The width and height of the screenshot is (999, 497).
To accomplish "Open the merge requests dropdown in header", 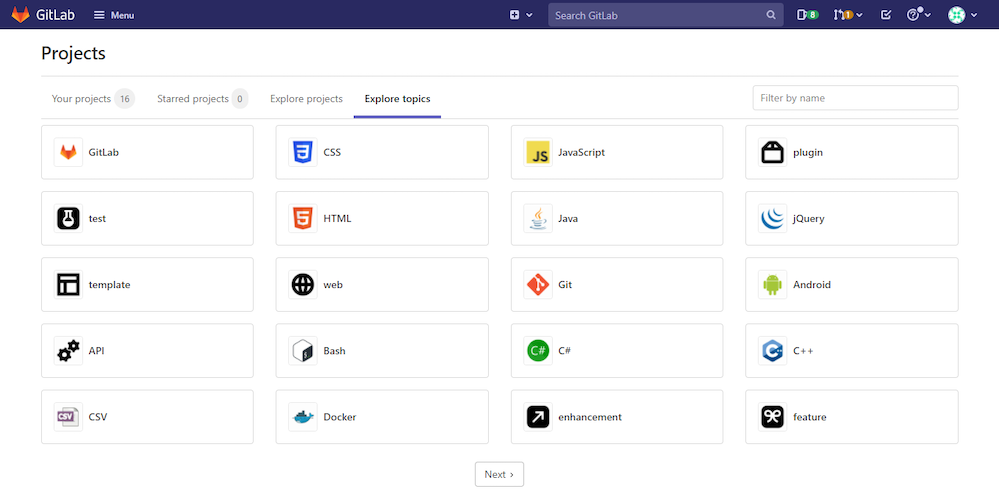I will (x=848, y=15).
